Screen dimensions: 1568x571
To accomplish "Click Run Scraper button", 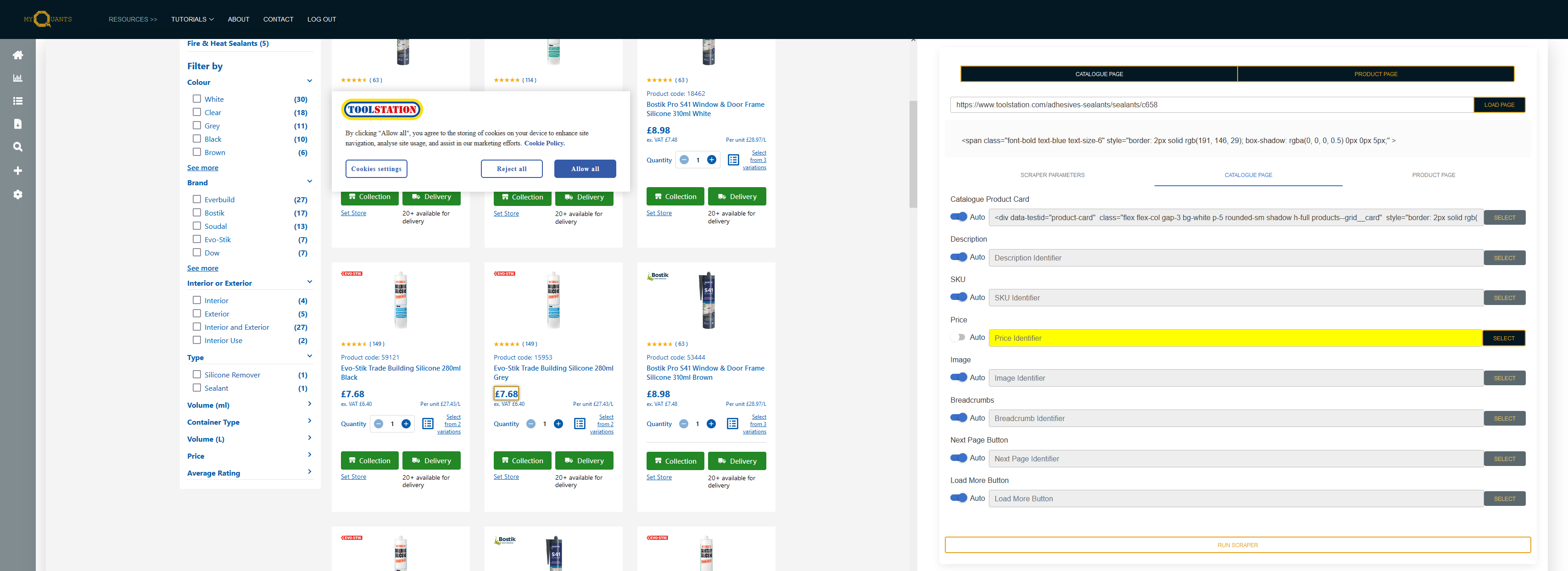I will pos(1238,545).
